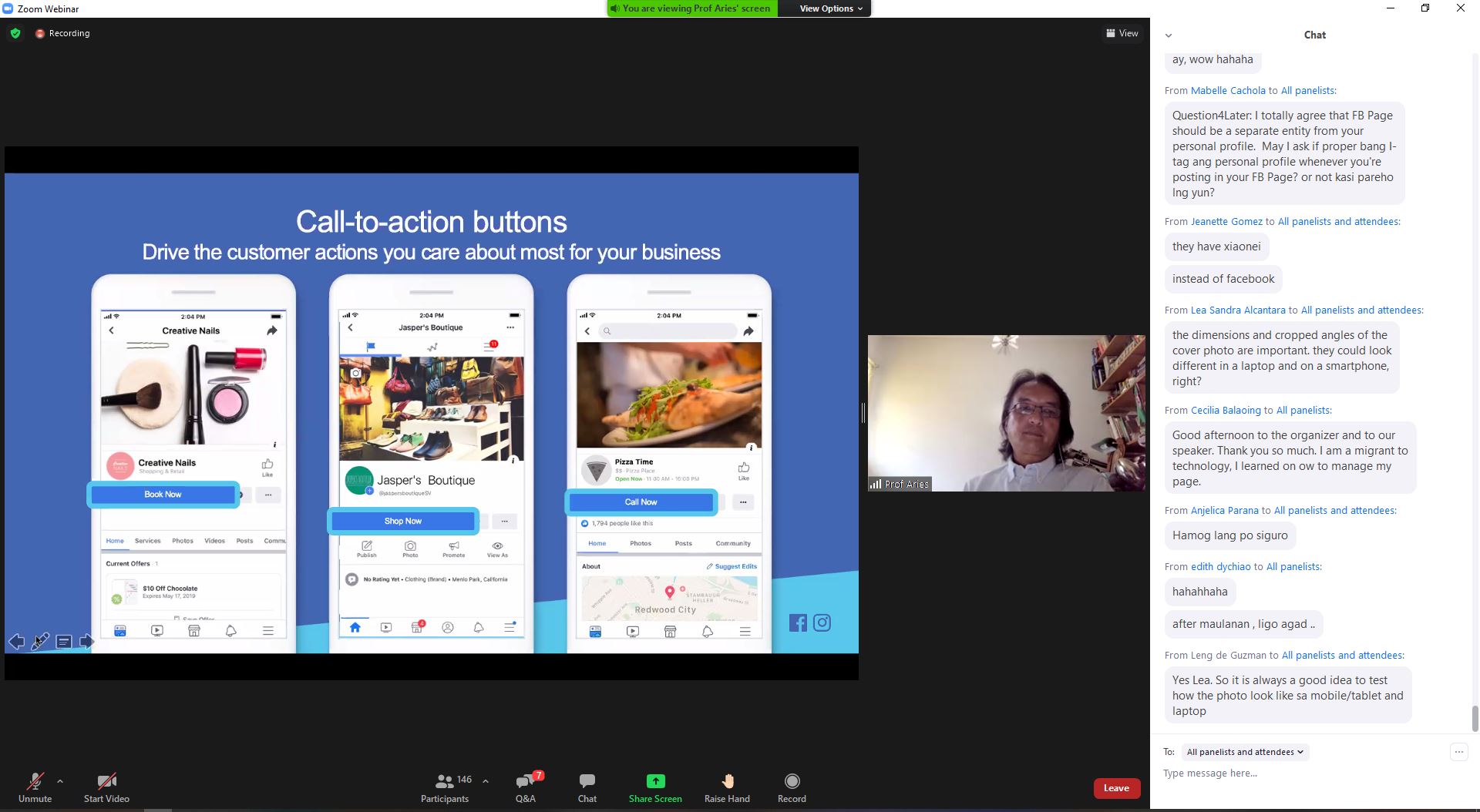The image size is (1480, 812).
Task: Open audio options arrow beside Unmute
Action: (60, 781)
